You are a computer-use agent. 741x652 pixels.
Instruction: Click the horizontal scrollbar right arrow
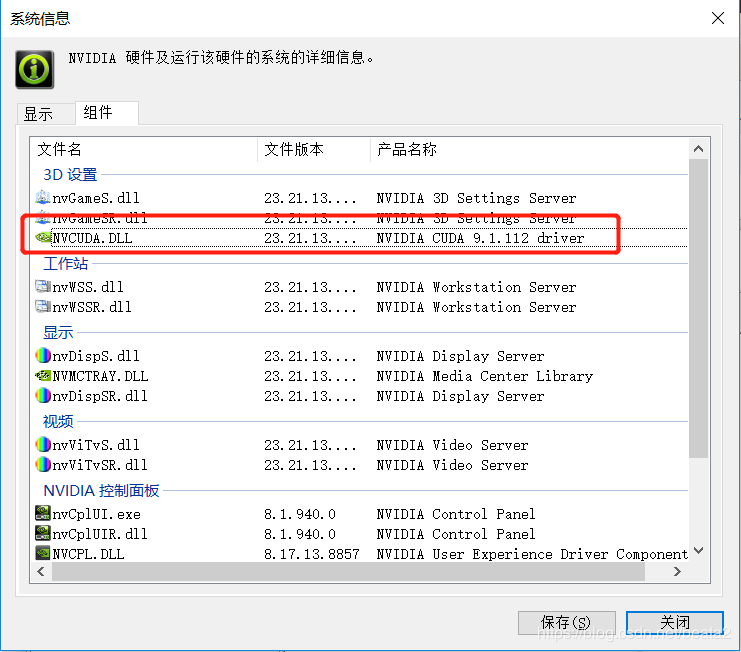point(677,572)
